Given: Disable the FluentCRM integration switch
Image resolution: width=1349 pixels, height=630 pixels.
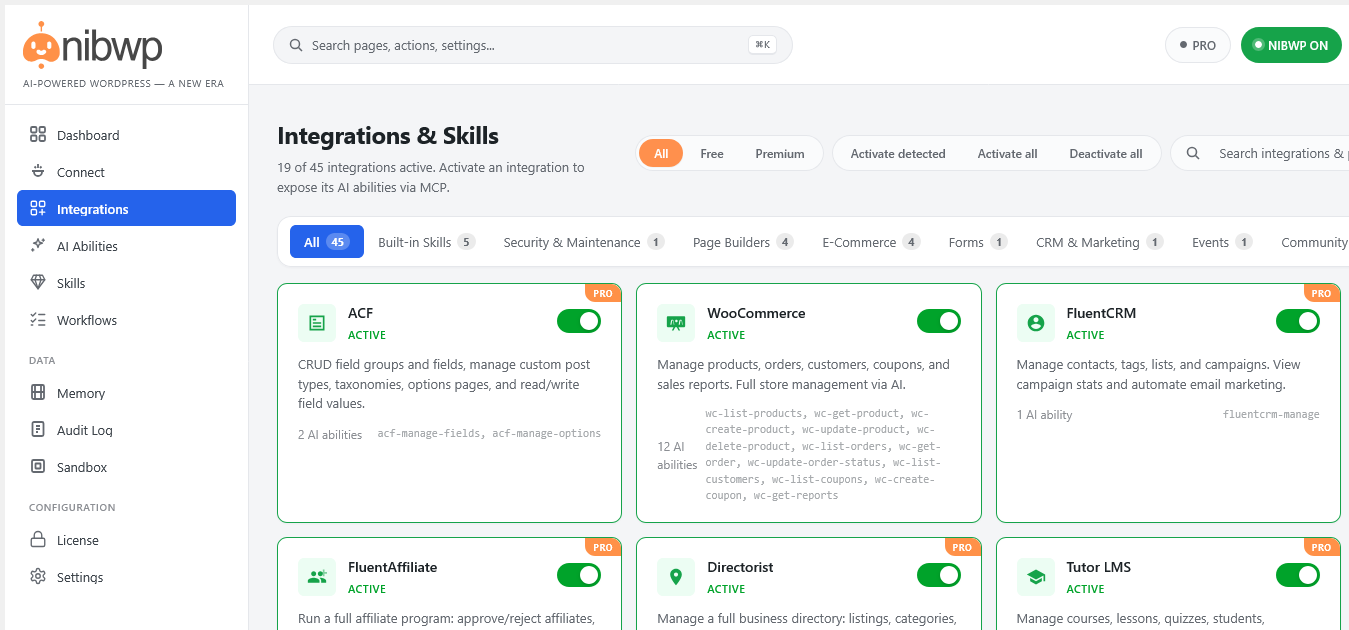Looking at the screenshot, I should tap(1298, 321).
